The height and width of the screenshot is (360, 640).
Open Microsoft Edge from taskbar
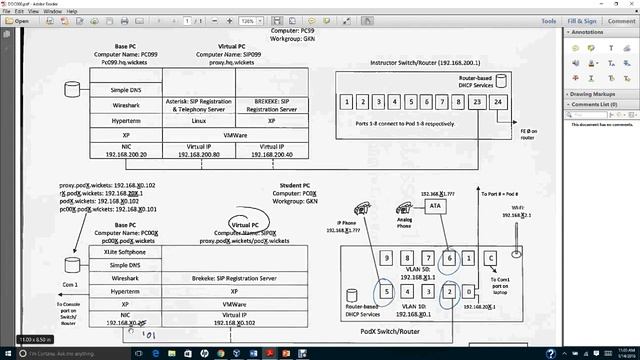click(x=156, y=353)
